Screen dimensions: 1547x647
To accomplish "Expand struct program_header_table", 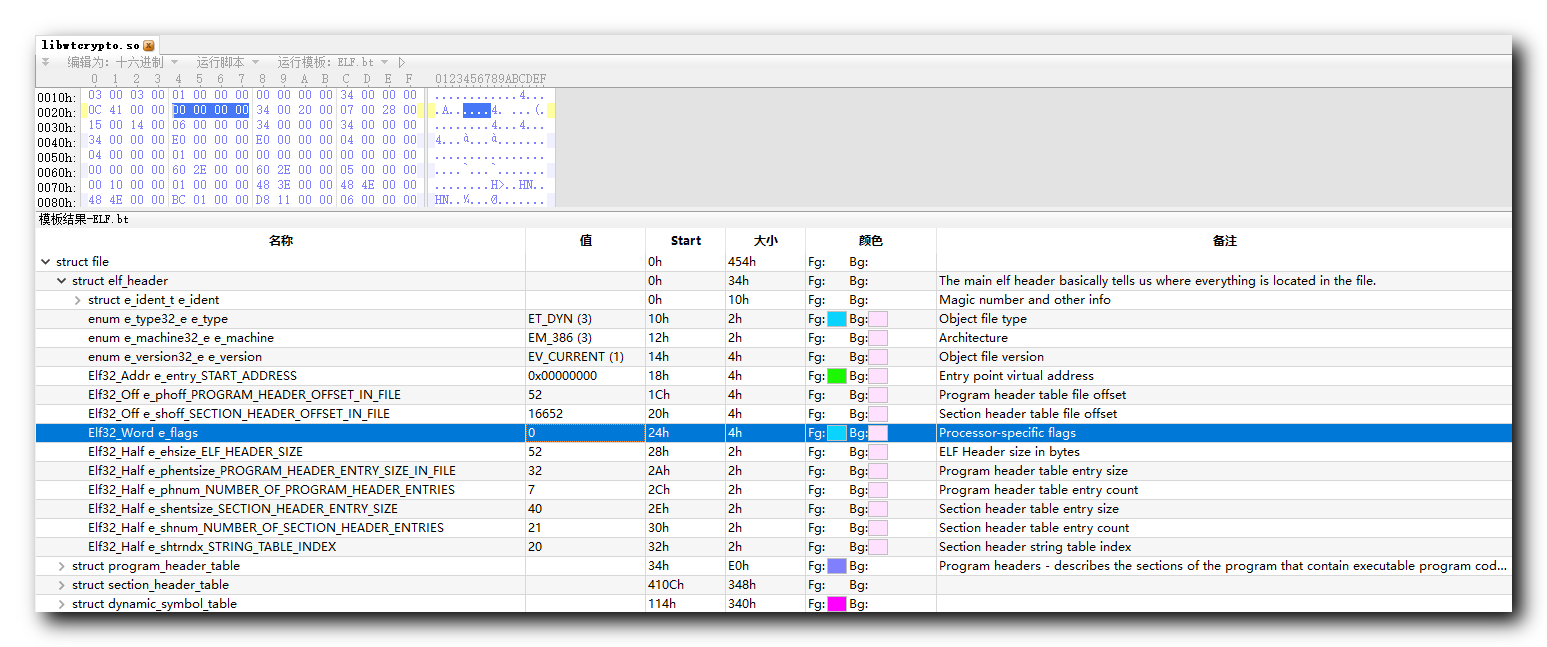I will (62, 566).
